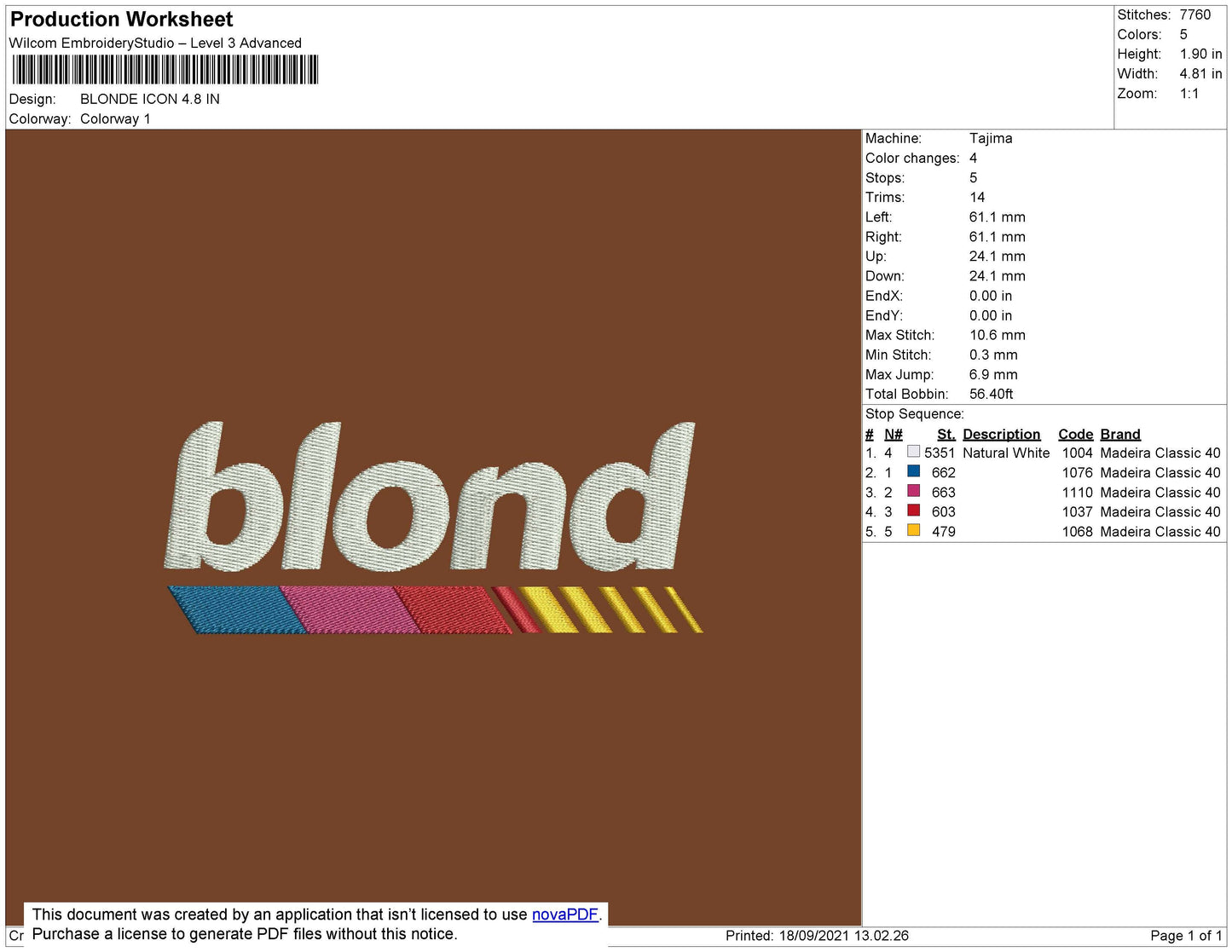Click thread code '1076' in stop sequence
Screen dimensions: 1232x952
point(1077,473)
